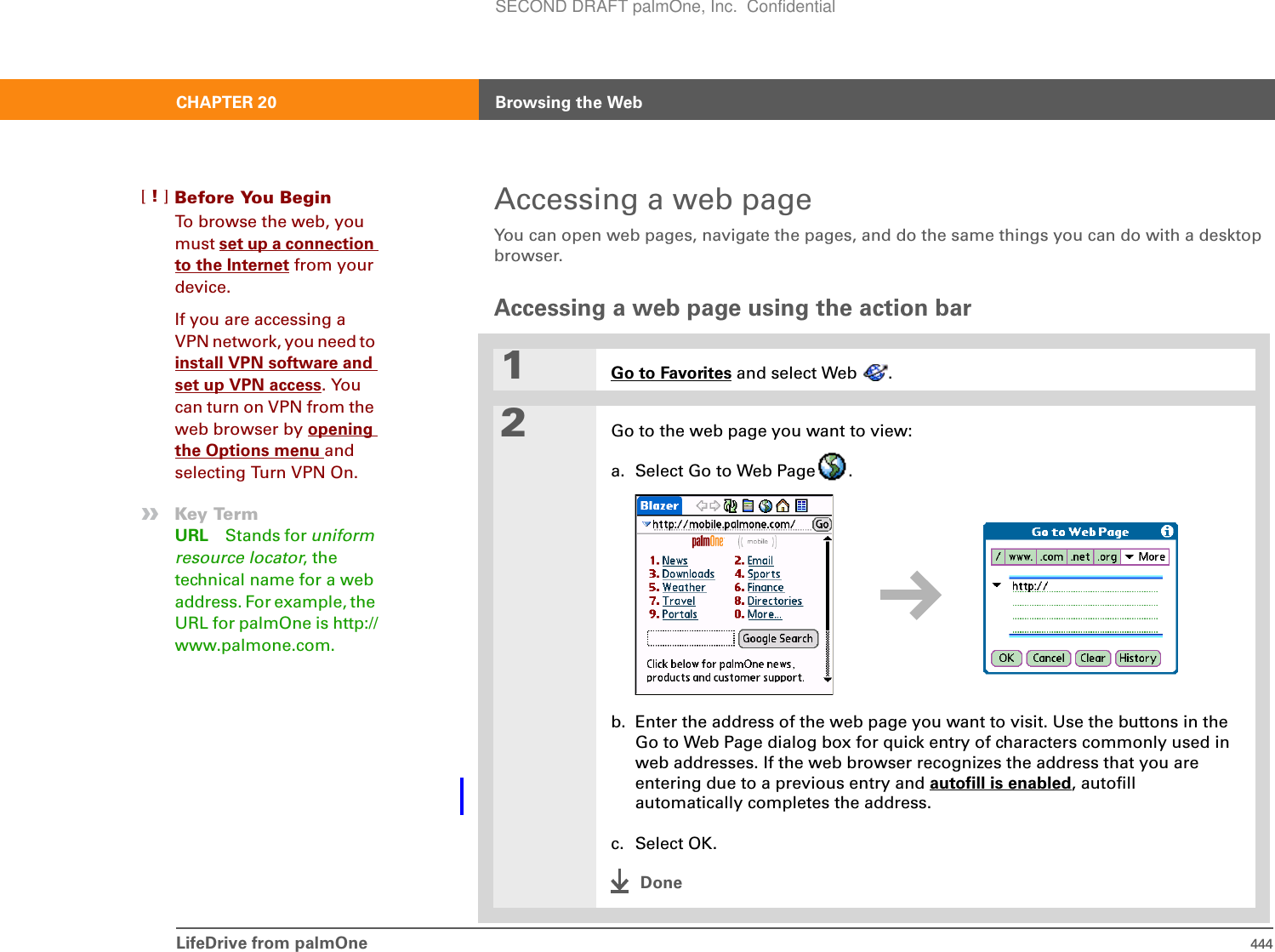
Task: Open the Directories link in Blazer
Action: coord(775,601)
